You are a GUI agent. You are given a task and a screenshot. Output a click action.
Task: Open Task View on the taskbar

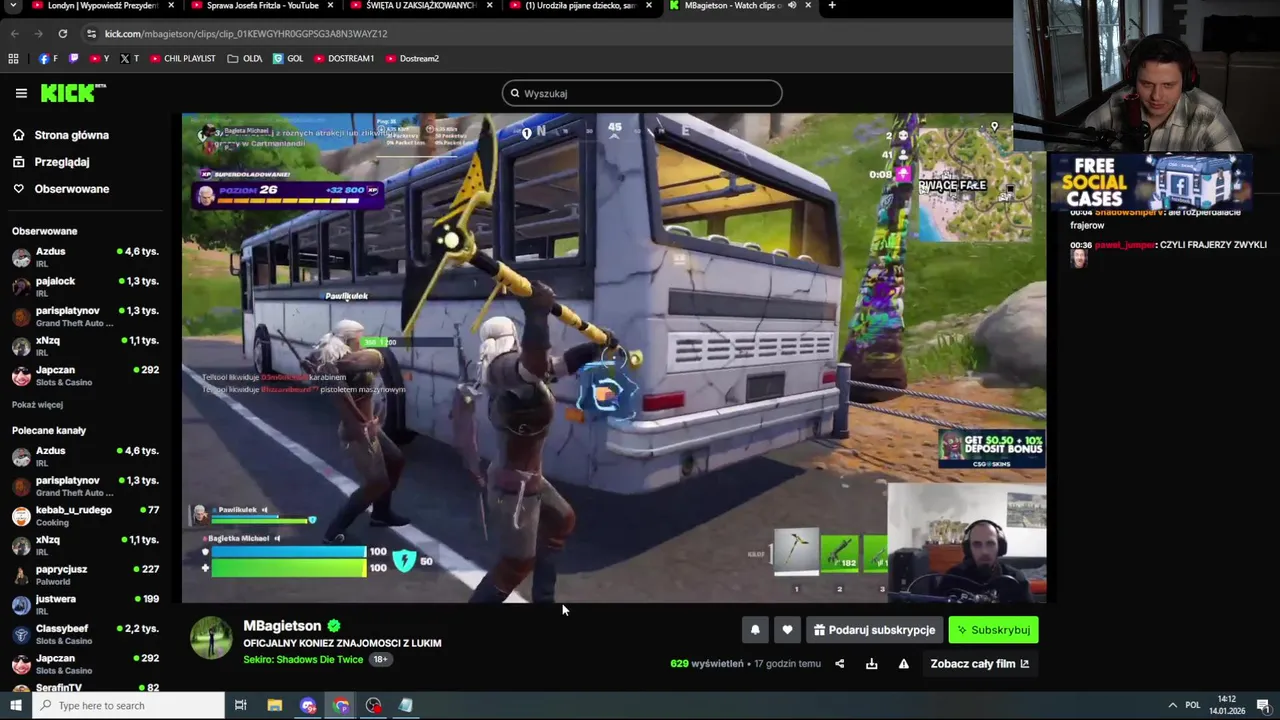(241, 705)
